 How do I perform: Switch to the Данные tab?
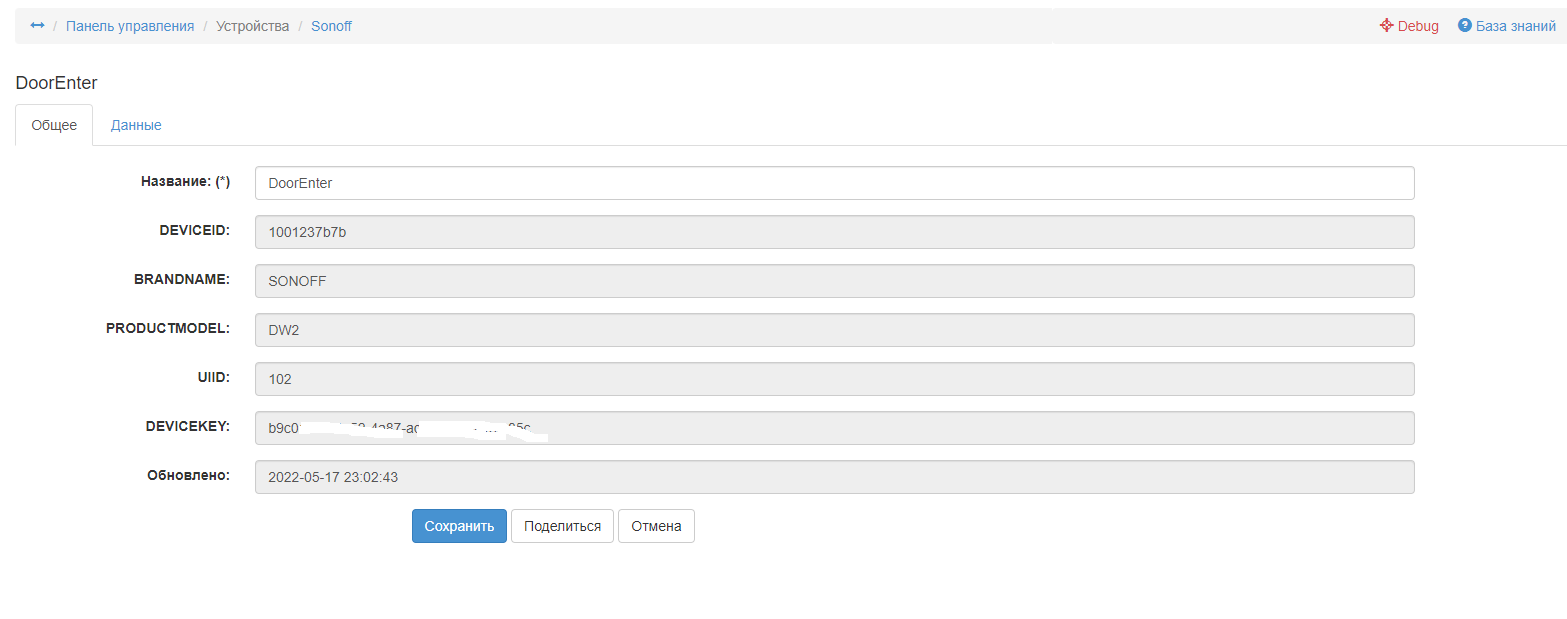[x=136, y=125]
